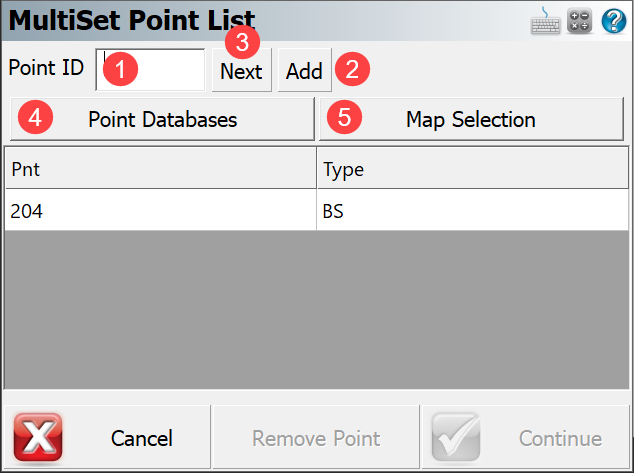Click the Add button
634x473 pixels.
point(304,70)
